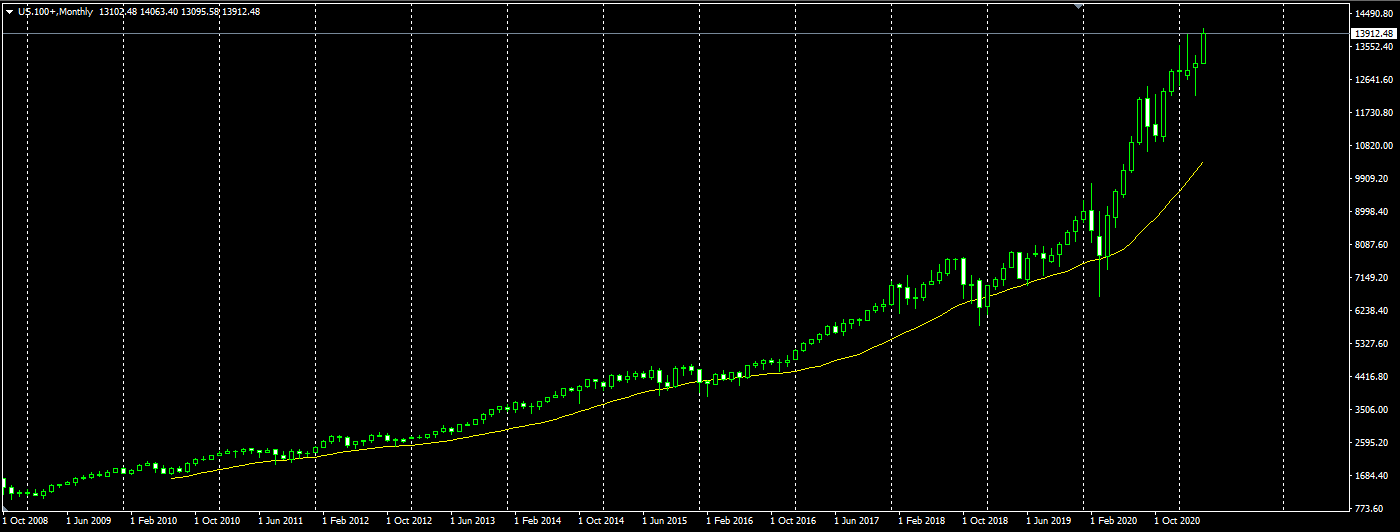Click the 10820.00 price scale label

[1373, 146]
